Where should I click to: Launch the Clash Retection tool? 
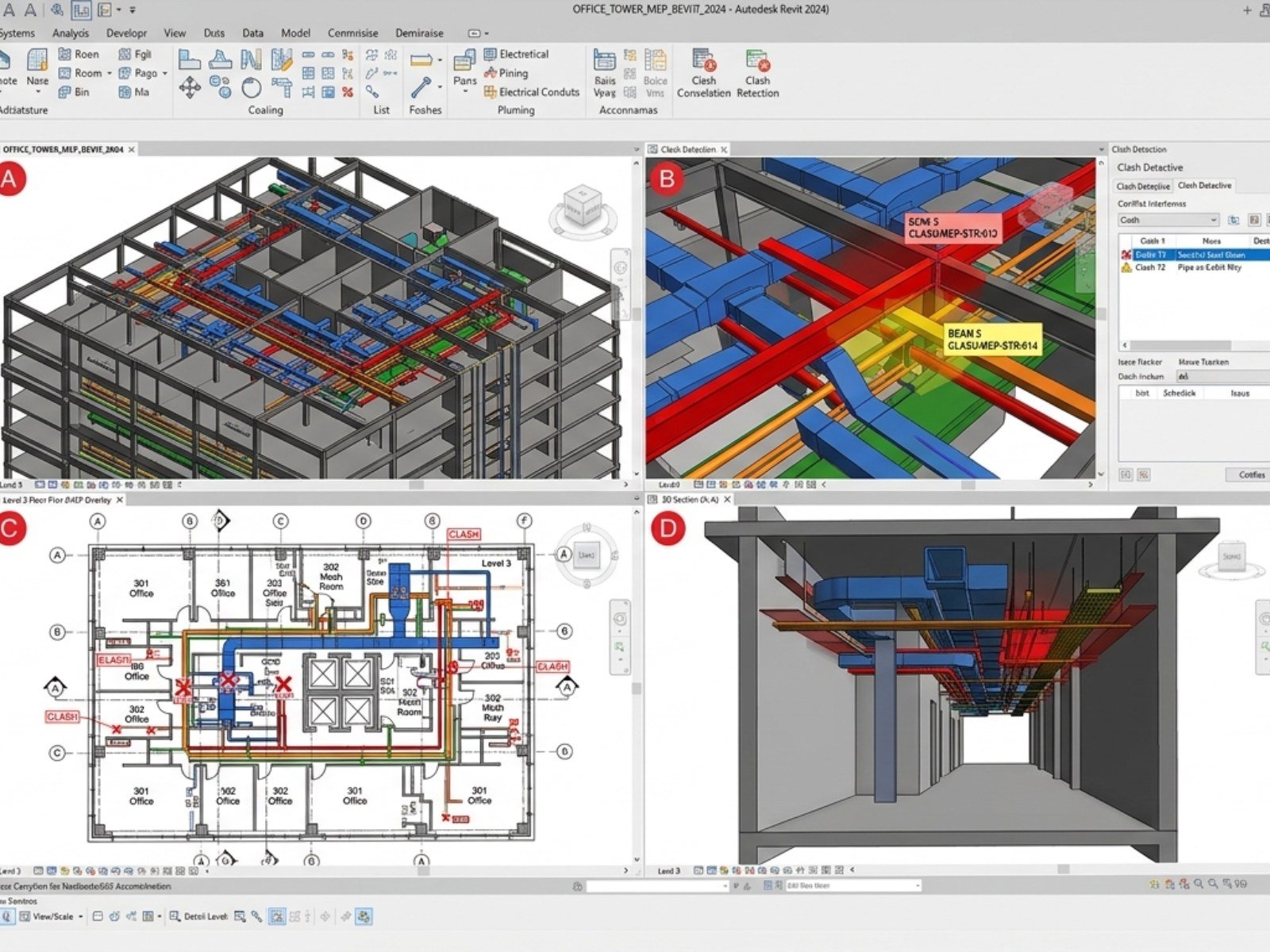[757, 73]
